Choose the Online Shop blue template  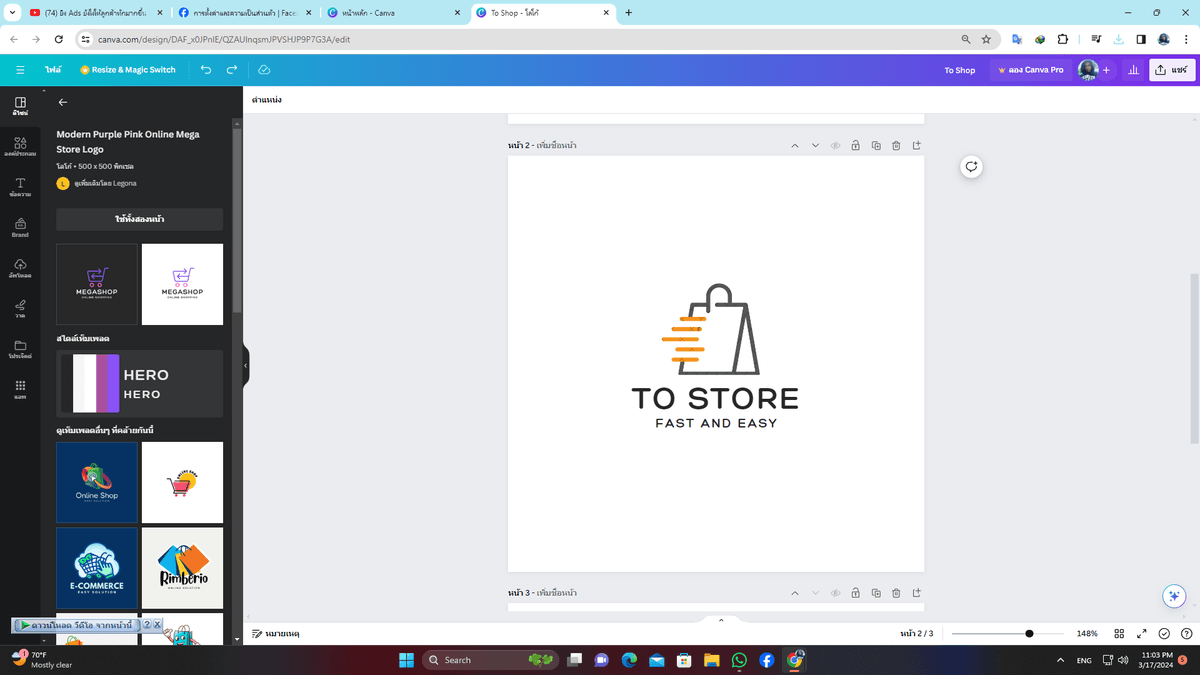point(97,482)
